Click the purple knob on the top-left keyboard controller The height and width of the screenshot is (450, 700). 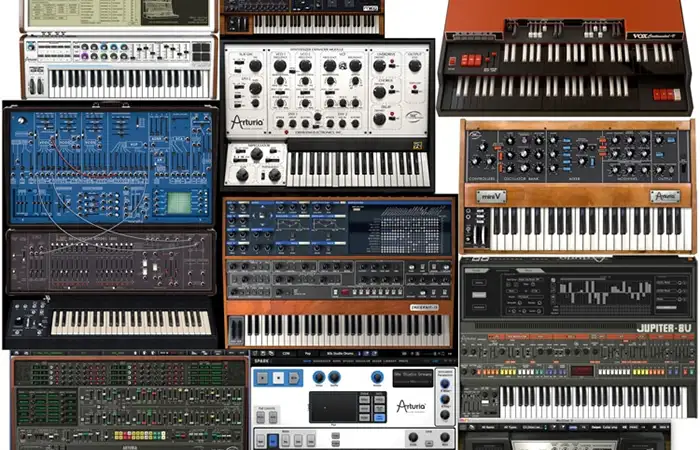tap(84, 56)
